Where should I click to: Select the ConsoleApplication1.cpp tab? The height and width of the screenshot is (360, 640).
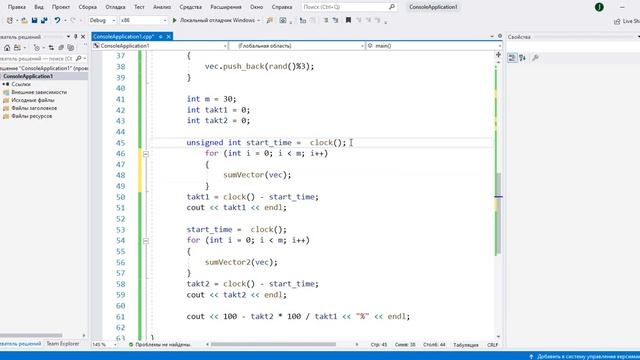click(123, 36)
